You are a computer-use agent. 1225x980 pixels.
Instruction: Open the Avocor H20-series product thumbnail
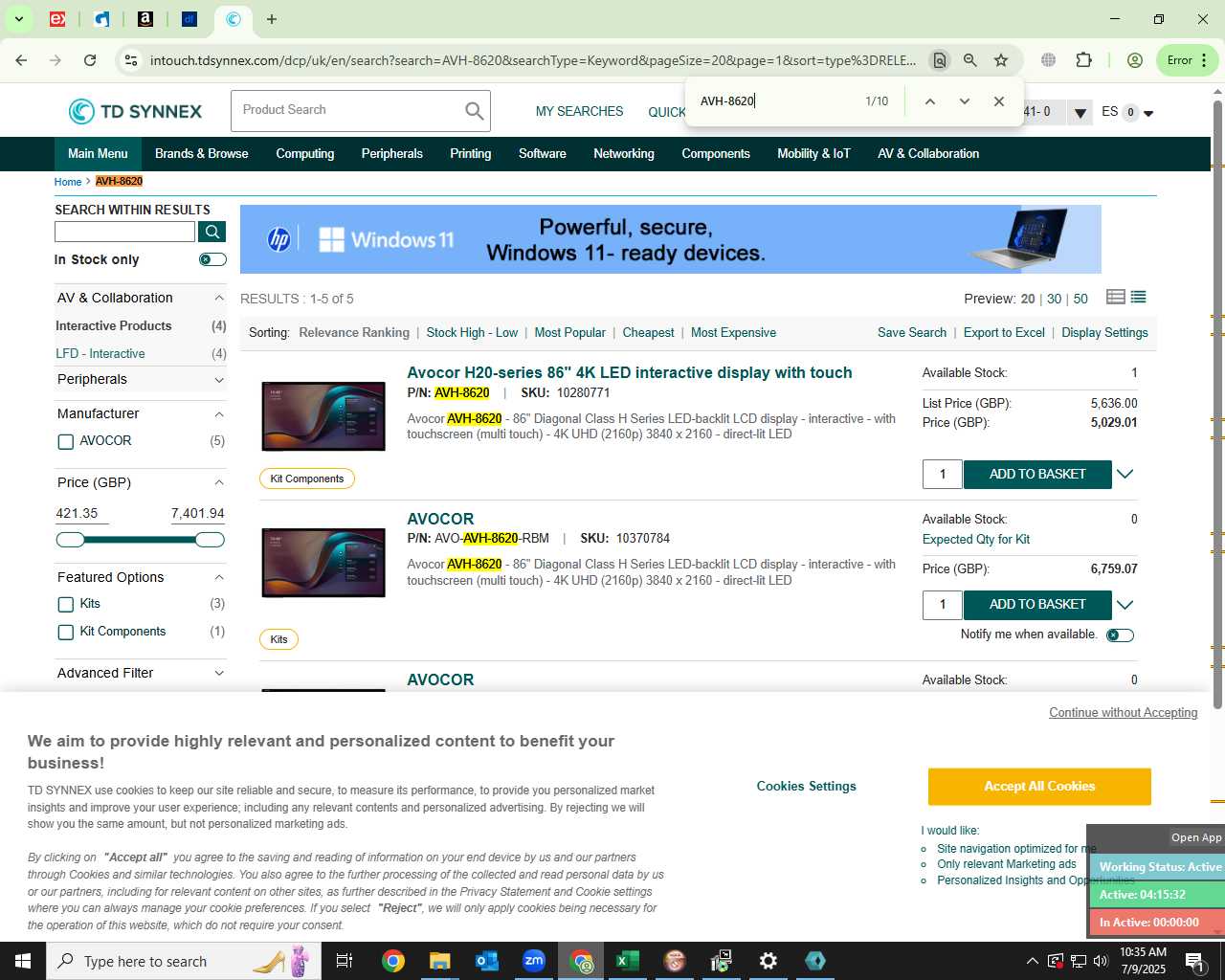tap(323, 416)
